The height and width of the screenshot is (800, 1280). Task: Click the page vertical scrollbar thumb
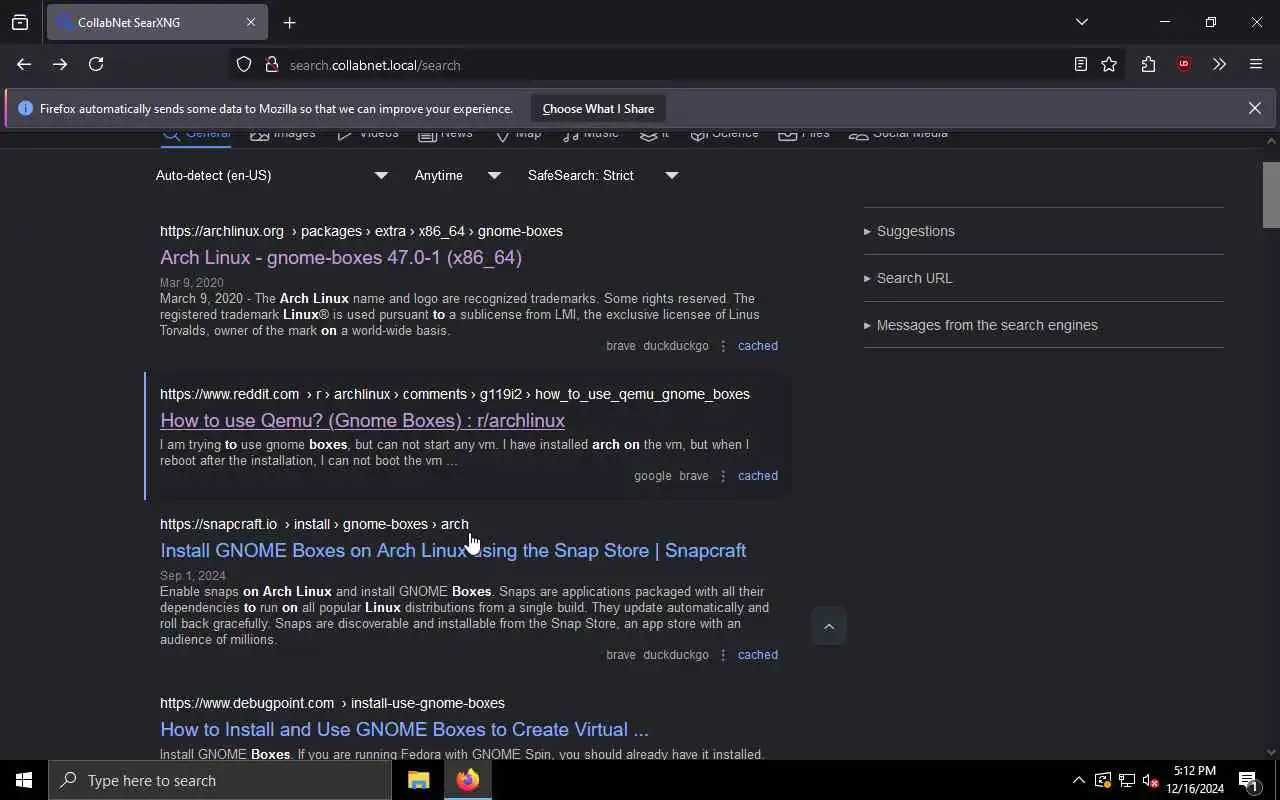pyautogui.click(x=1271, y=195)
